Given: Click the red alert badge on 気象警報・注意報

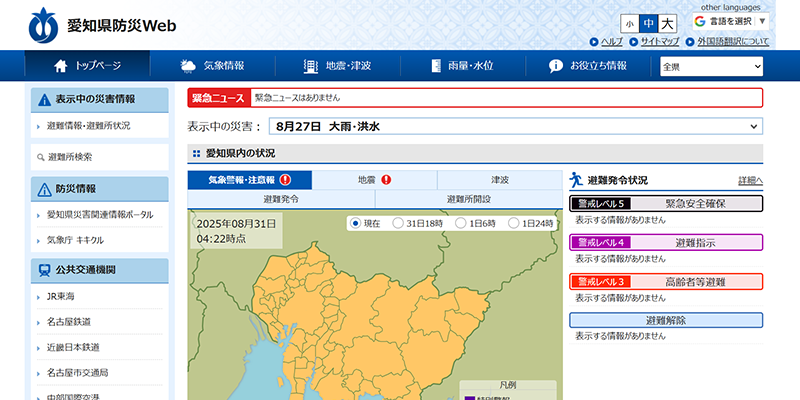Looking at the screenshot, I should point(285,180).
